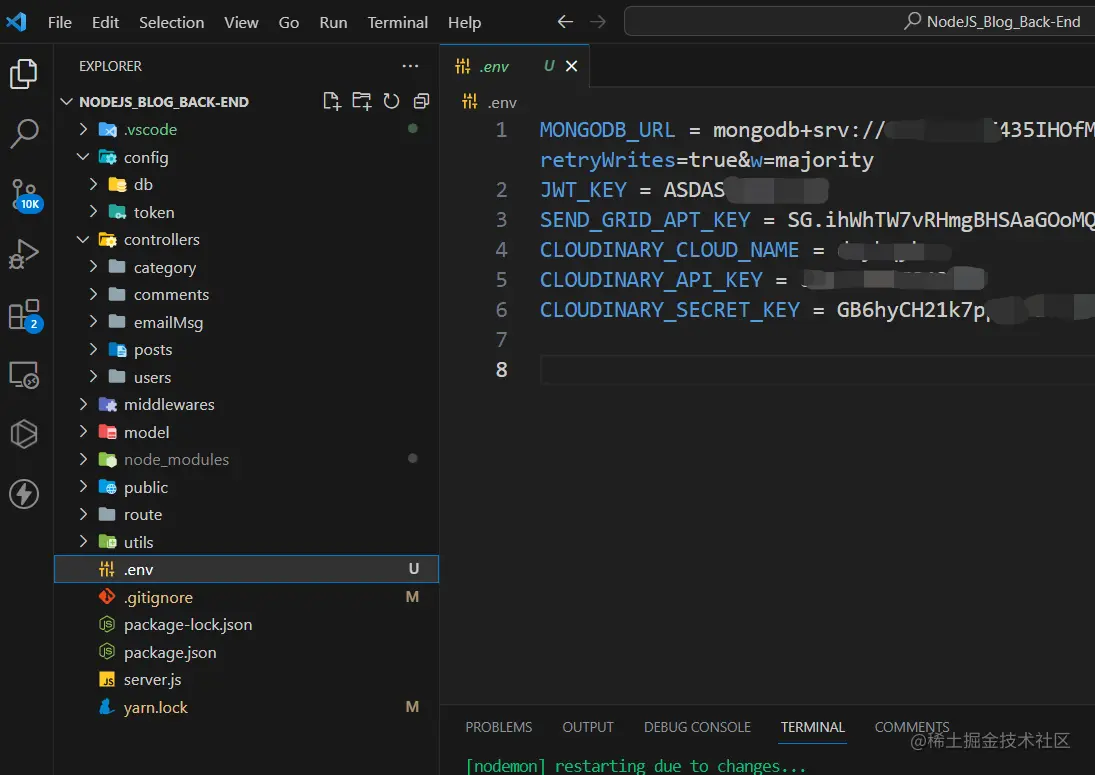This screenshot has height=775, width=1095.
Task: Open the Extensions view icon
Action: coord(24,315)
